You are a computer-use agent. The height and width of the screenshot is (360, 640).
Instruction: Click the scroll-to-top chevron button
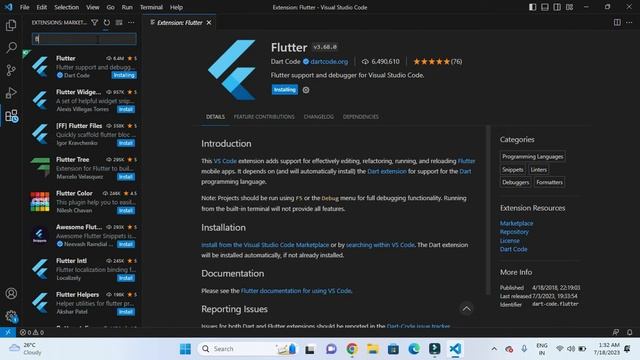point(467,309)
